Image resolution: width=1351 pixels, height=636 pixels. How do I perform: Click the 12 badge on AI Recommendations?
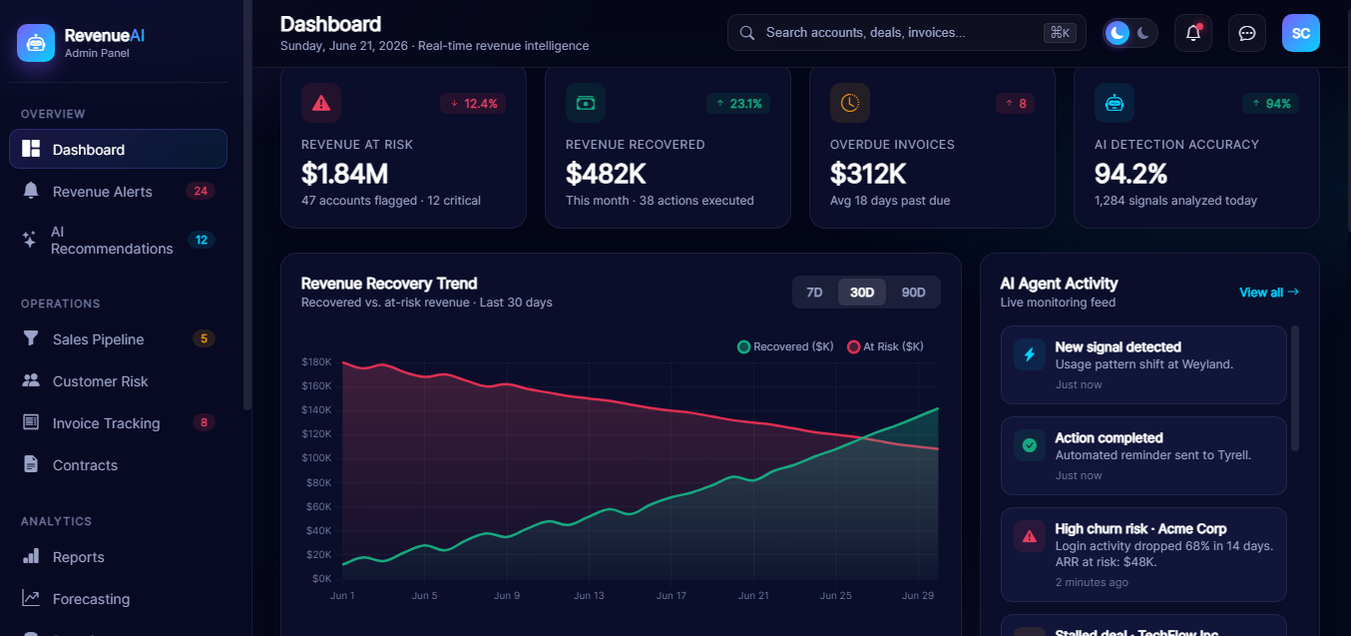pos(201,240)
